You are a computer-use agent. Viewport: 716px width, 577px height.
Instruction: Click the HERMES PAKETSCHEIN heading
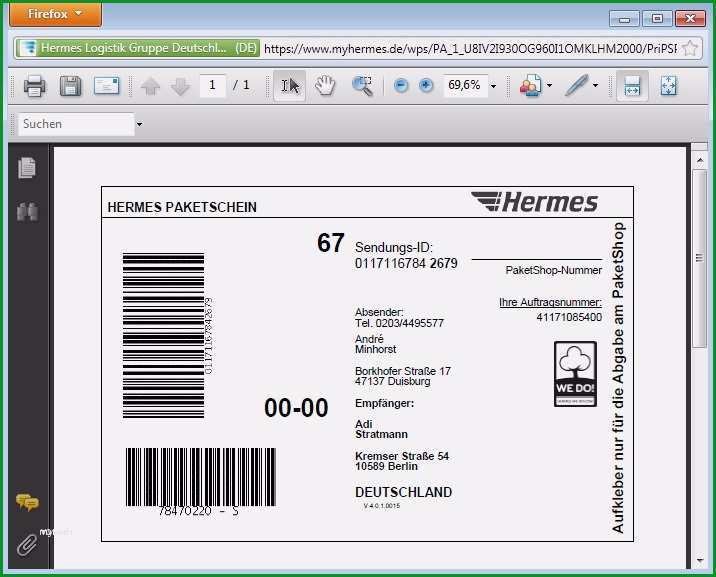pos(182,207)
